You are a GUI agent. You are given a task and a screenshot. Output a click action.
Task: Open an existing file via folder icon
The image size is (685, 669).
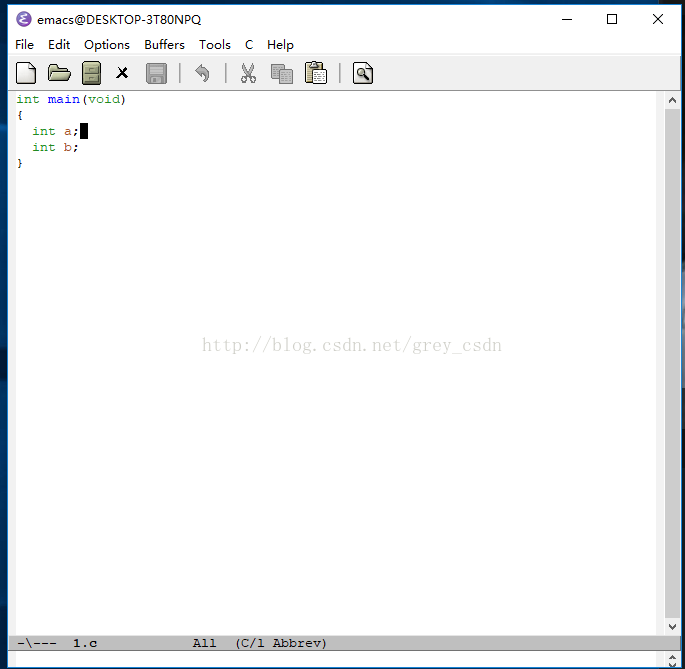click(59, 73)
